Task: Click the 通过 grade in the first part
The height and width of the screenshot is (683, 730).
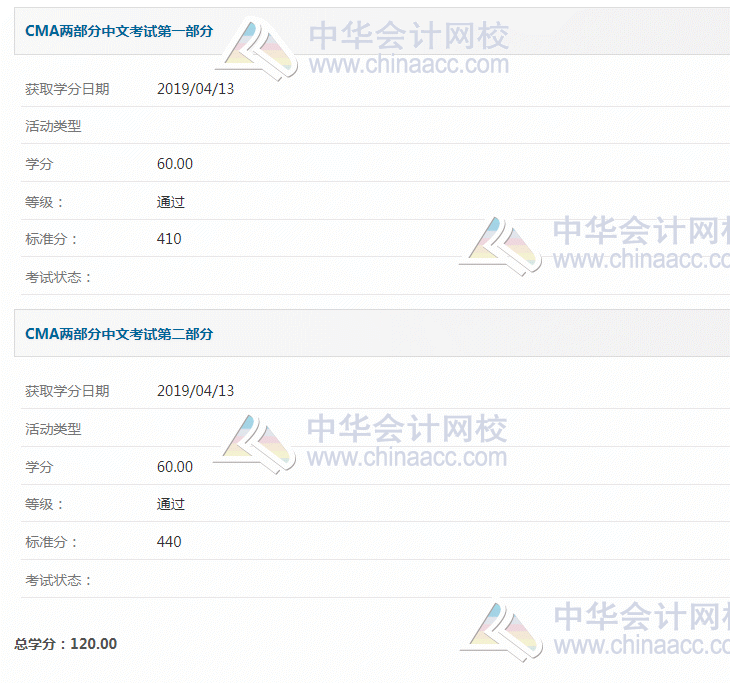Action: pos(171,202)
